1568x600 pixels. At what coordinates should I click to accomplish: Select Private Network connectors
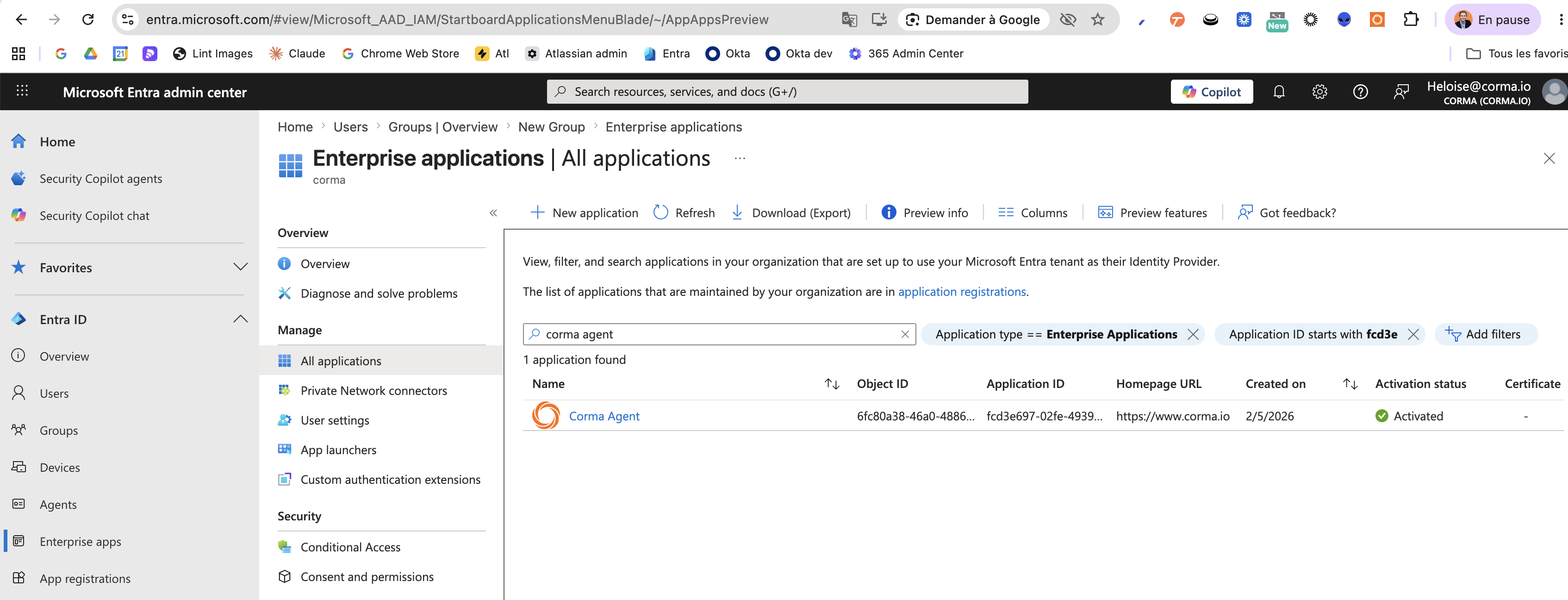pyautogui.click(x=374, y=391)
